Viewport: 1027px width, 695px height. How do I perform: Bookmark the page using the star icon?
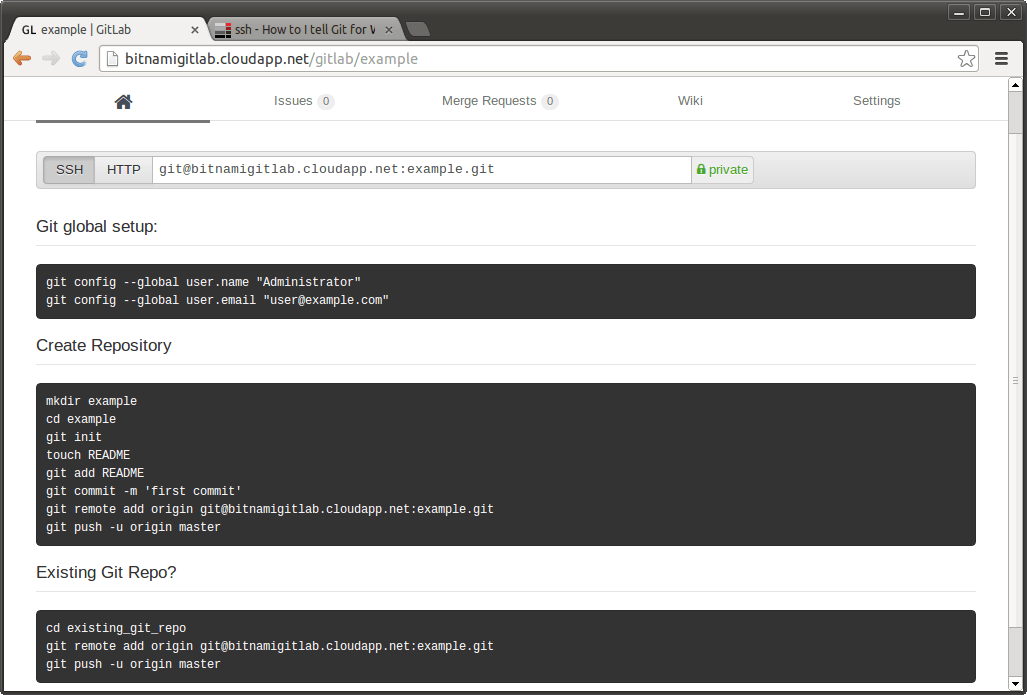click(966, 59)
